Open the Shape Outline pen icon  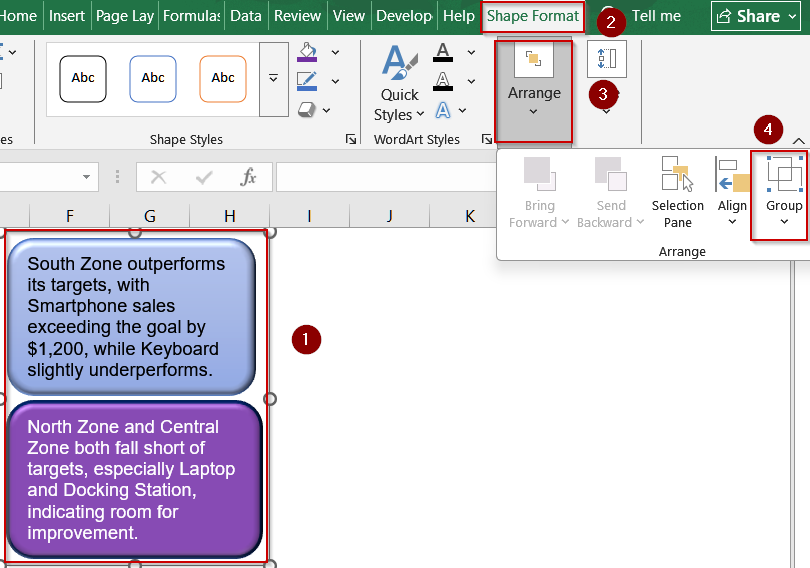click(307, 82)
